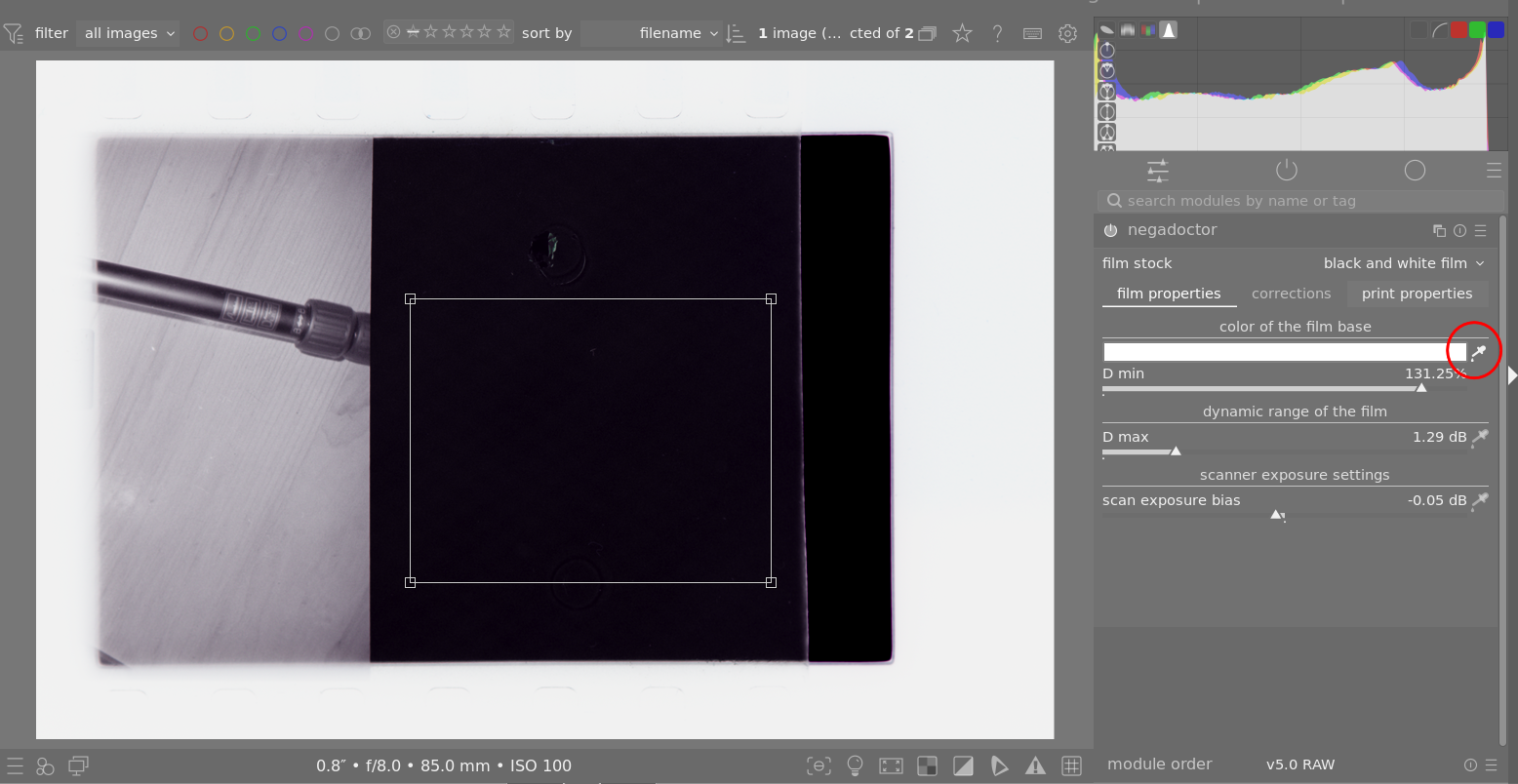Viewport: 1518px width, 784px height.
Task: Pick D max with its eyedropper
Action: (x=1480, y=437)
